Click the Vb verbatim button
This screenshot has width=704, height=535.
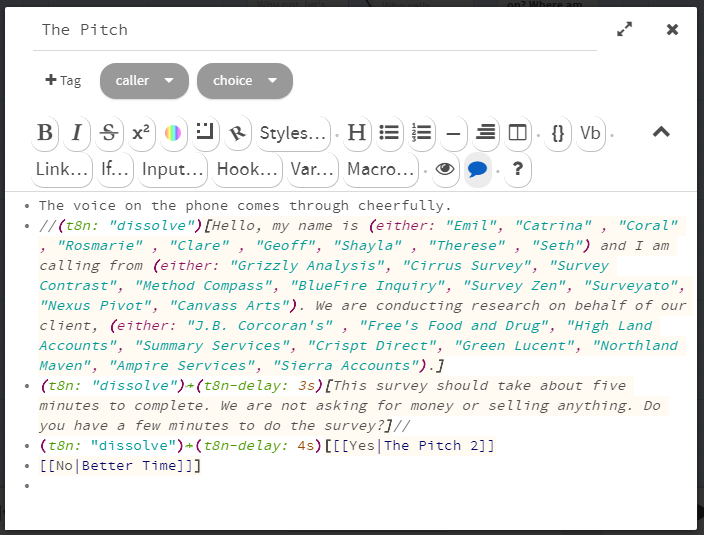click(590, 133)
